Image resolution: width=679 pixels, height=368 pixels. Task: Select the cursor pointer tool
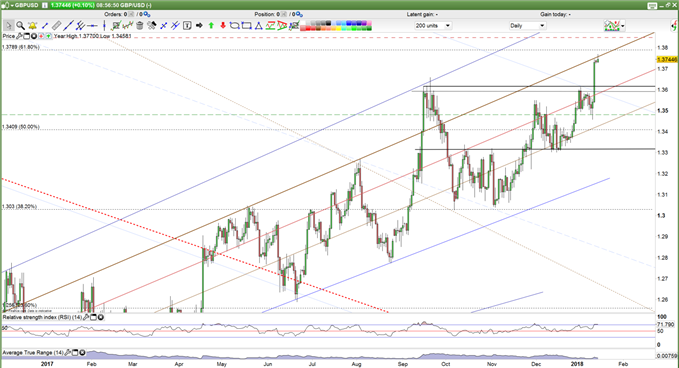point(9,26)
